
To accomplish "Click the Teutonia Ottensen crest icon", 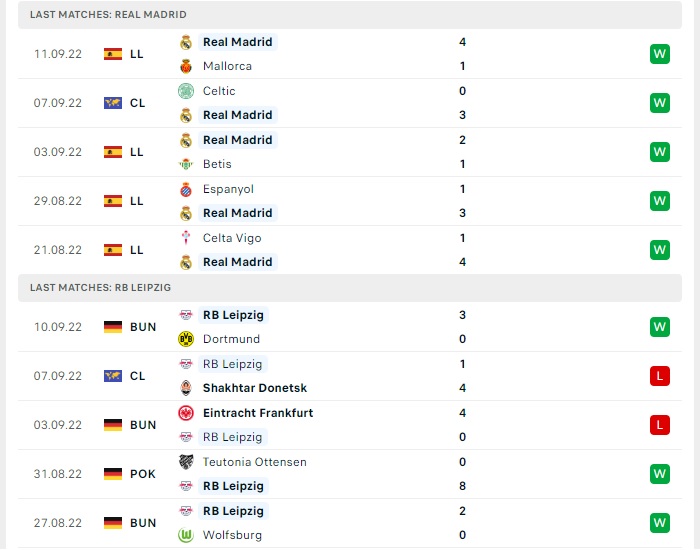I will click(186, 462).
